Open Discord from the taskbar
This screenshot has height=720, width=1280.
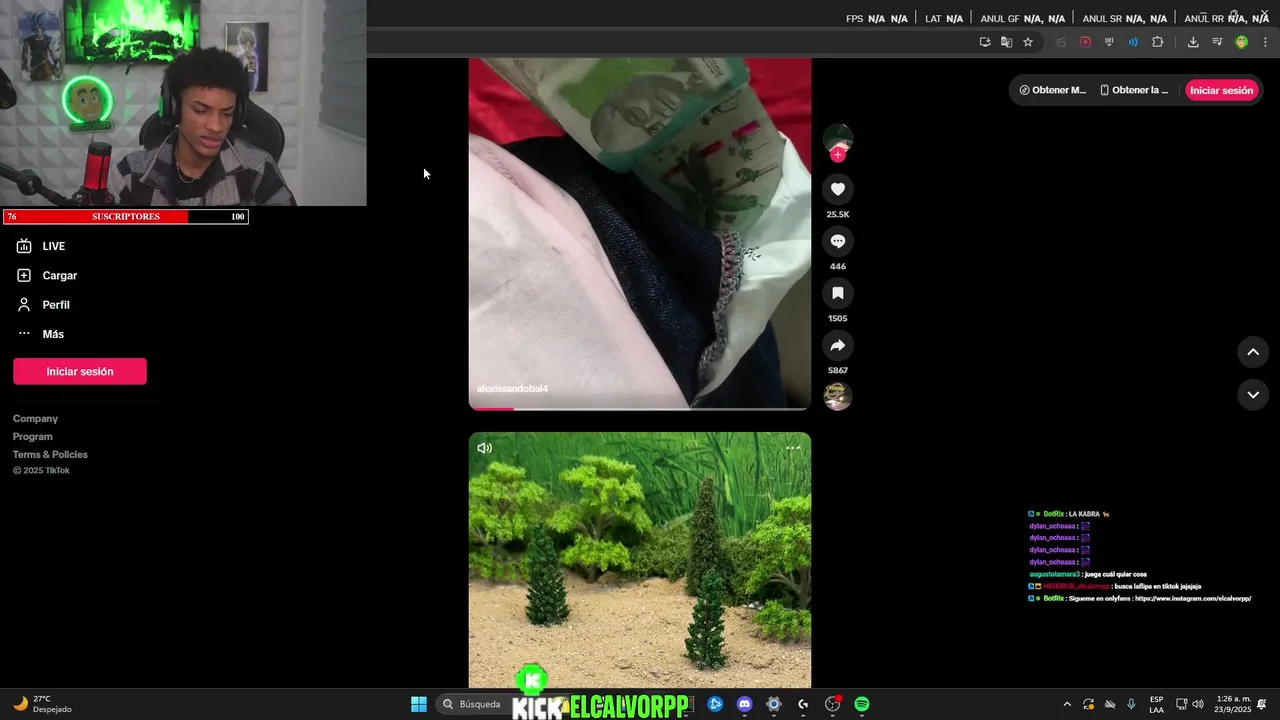click(744, 704)
